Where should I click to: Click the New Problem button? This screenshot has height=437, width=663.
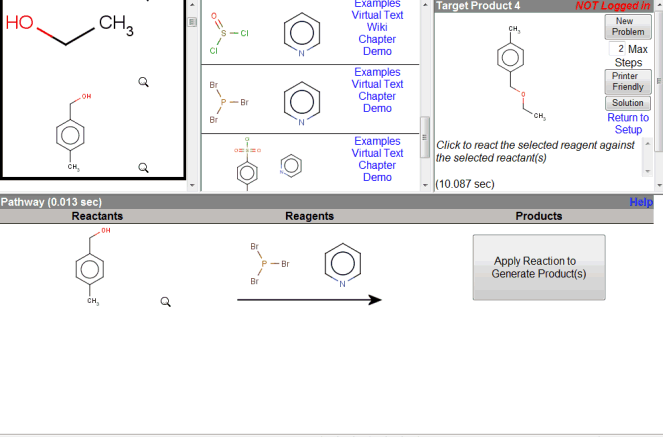[x=627, y=26]
